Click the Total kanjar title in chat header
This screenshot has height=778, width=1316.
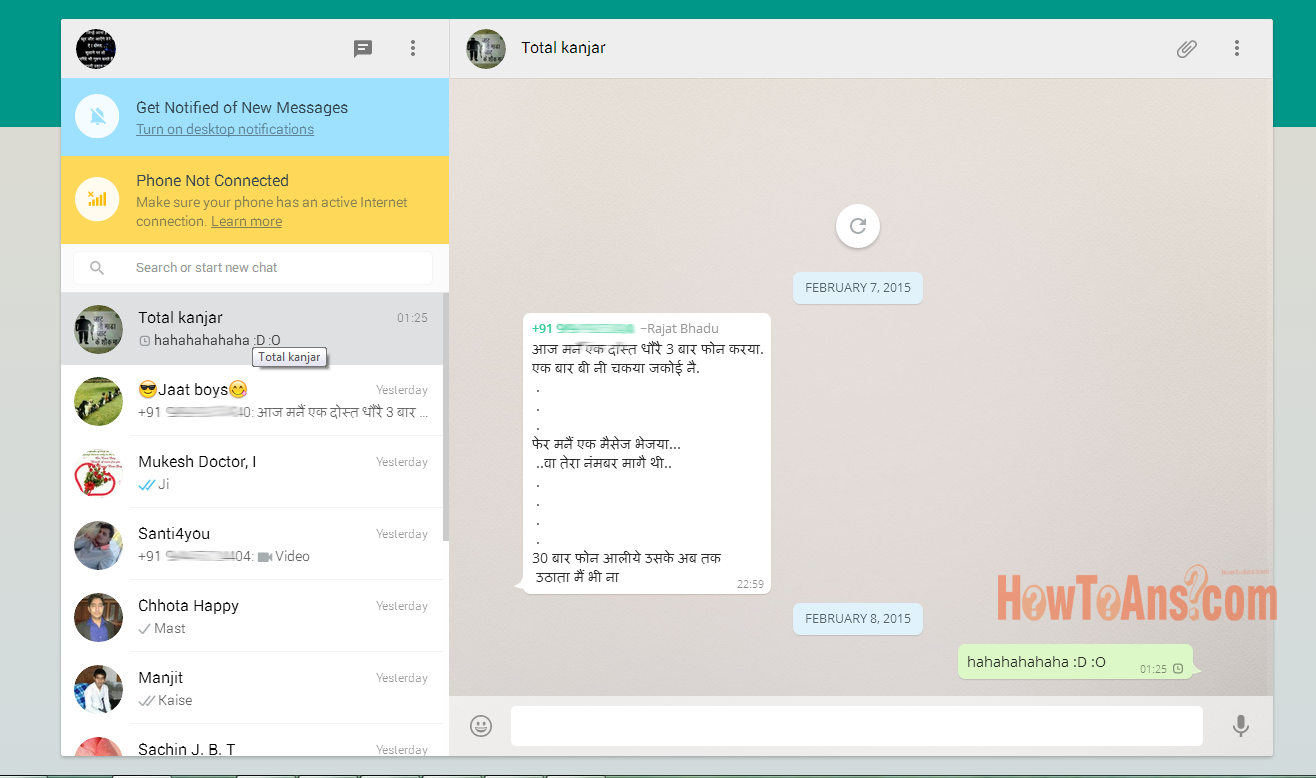[563, 48]
